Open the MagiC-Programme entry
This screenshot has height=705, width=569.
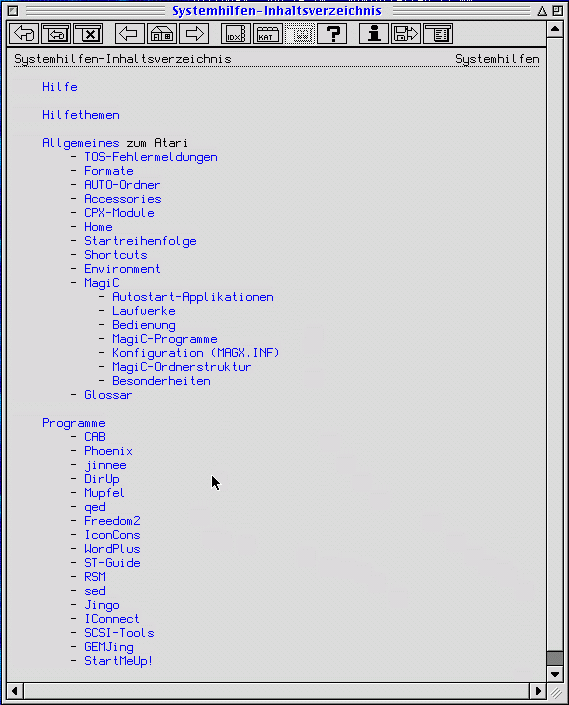pyautogui.click(x=165, y=339)
